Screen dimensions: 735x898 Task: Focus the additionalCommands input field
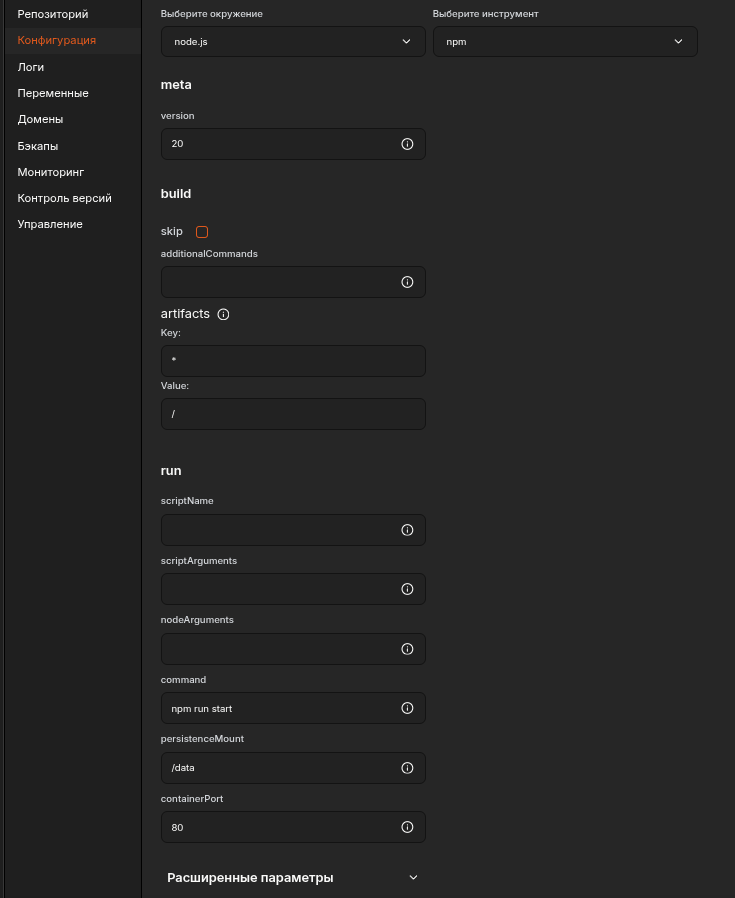tap(293, 282)
